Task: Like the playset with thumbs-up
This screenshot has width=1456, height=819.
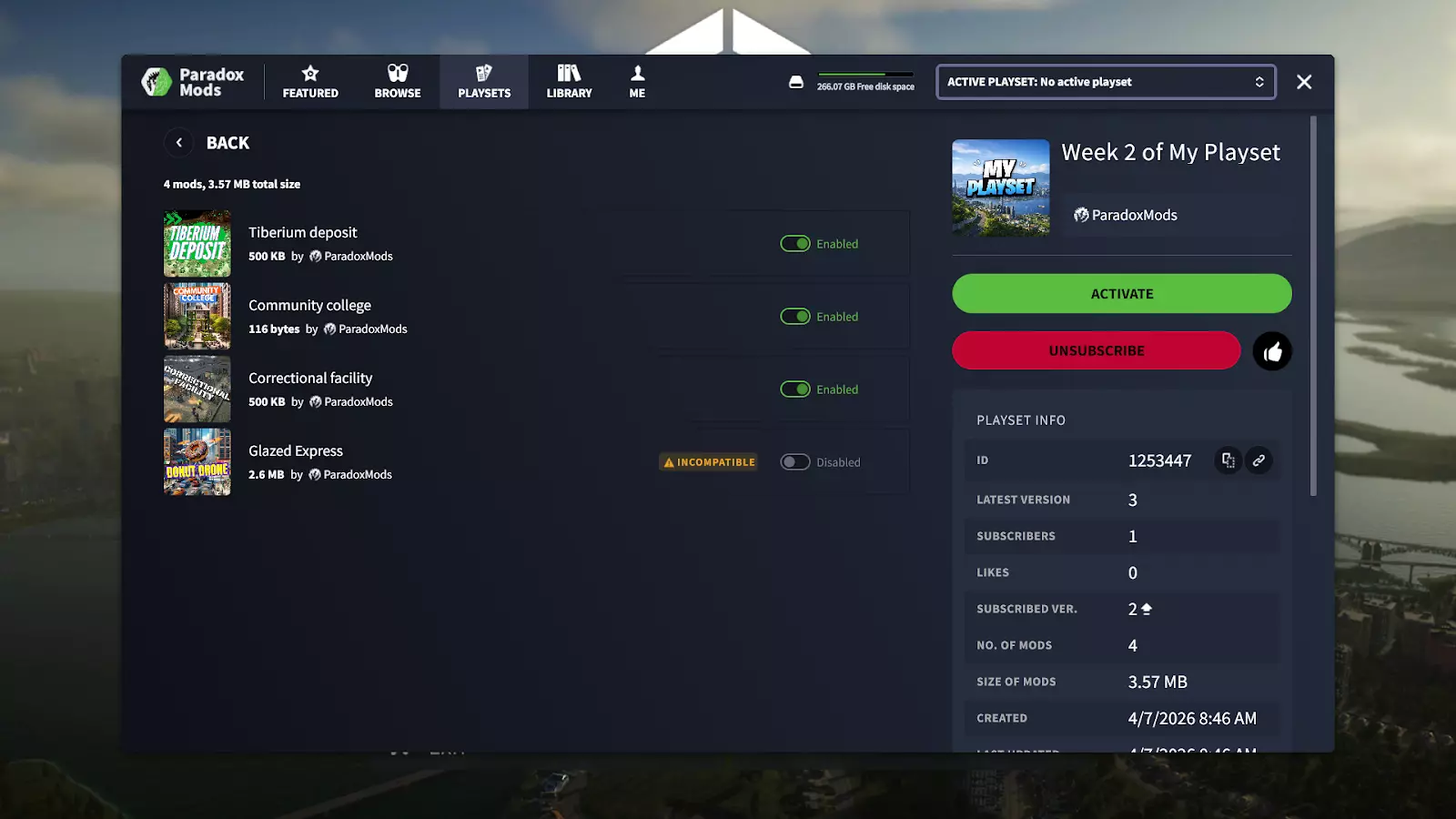Action: pos(1272,351)
